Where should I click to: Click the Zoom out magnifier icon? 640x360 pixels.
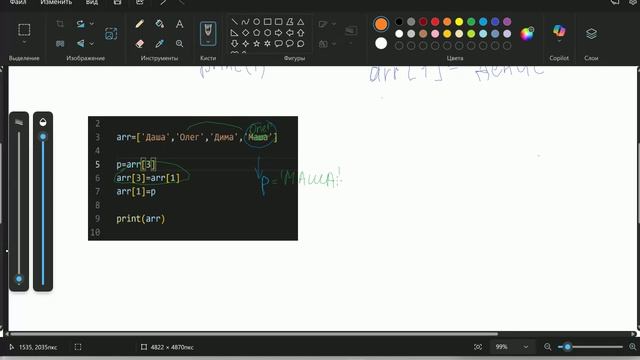(x=548, y=347)
